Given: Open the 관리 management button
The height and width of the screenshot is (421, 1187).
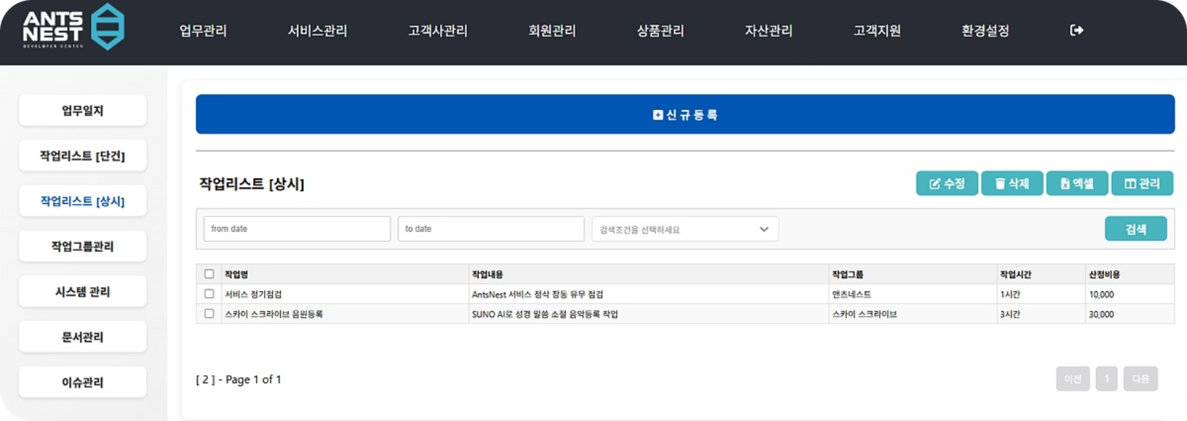Looking at the screenshot, I should point(1142,184).
